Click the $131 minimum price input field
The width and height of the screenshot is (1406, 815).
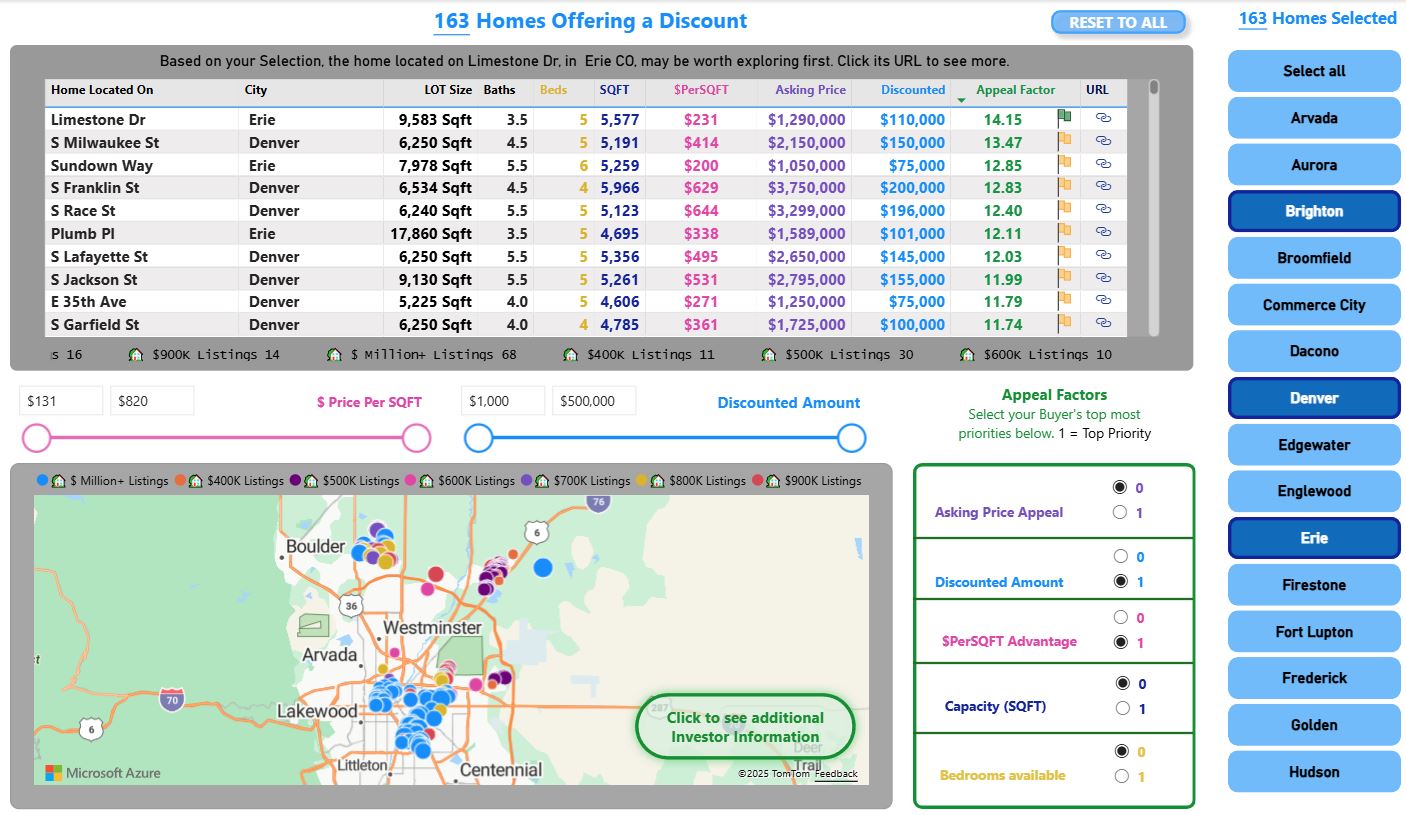click(x=61, y=400)
